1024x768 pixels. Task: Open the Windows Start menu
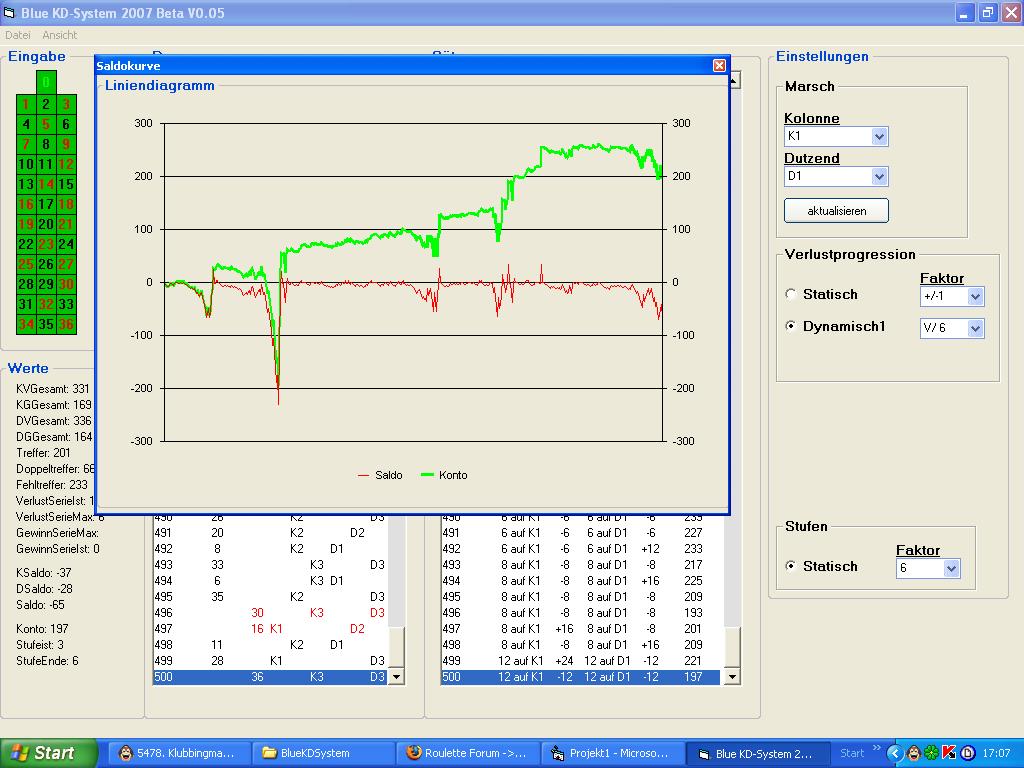(x=48, y=753)
